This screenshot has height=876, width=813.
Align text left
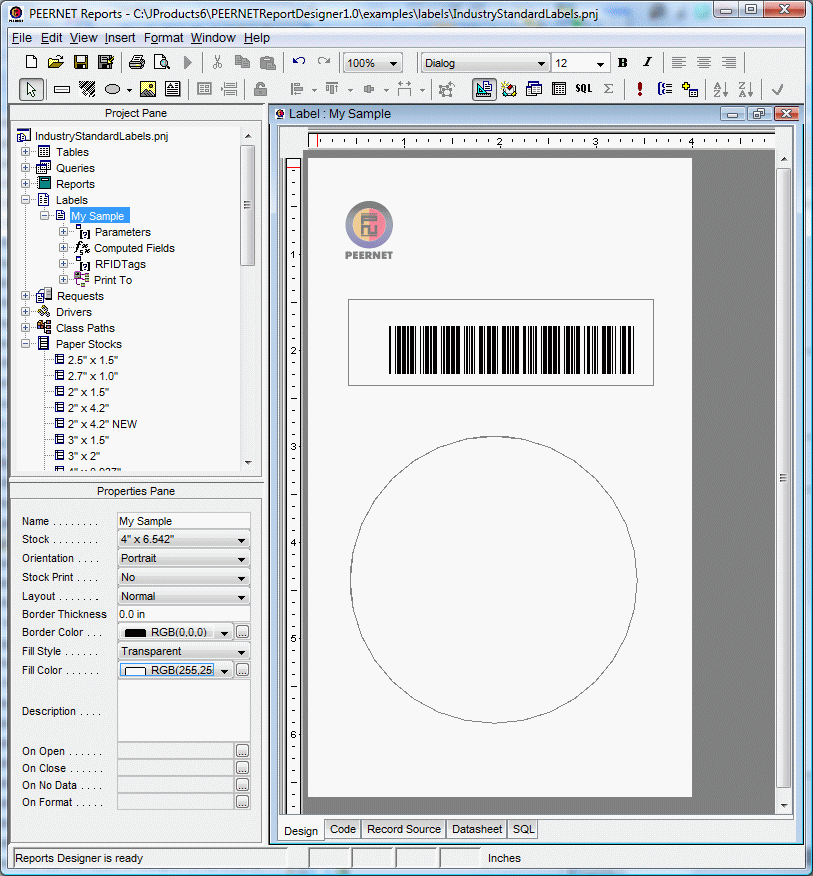pyautogui.click(x=678, y=63)
